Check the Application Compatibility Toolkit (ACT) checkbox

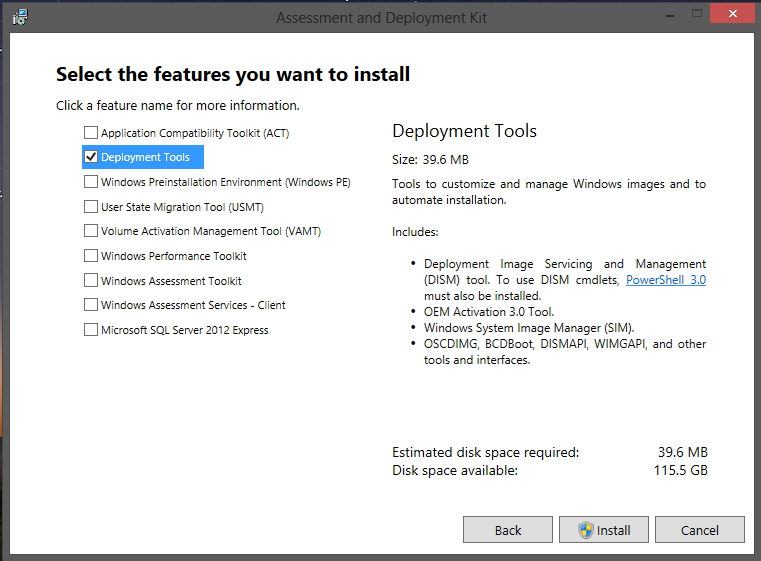click(91, 133)
